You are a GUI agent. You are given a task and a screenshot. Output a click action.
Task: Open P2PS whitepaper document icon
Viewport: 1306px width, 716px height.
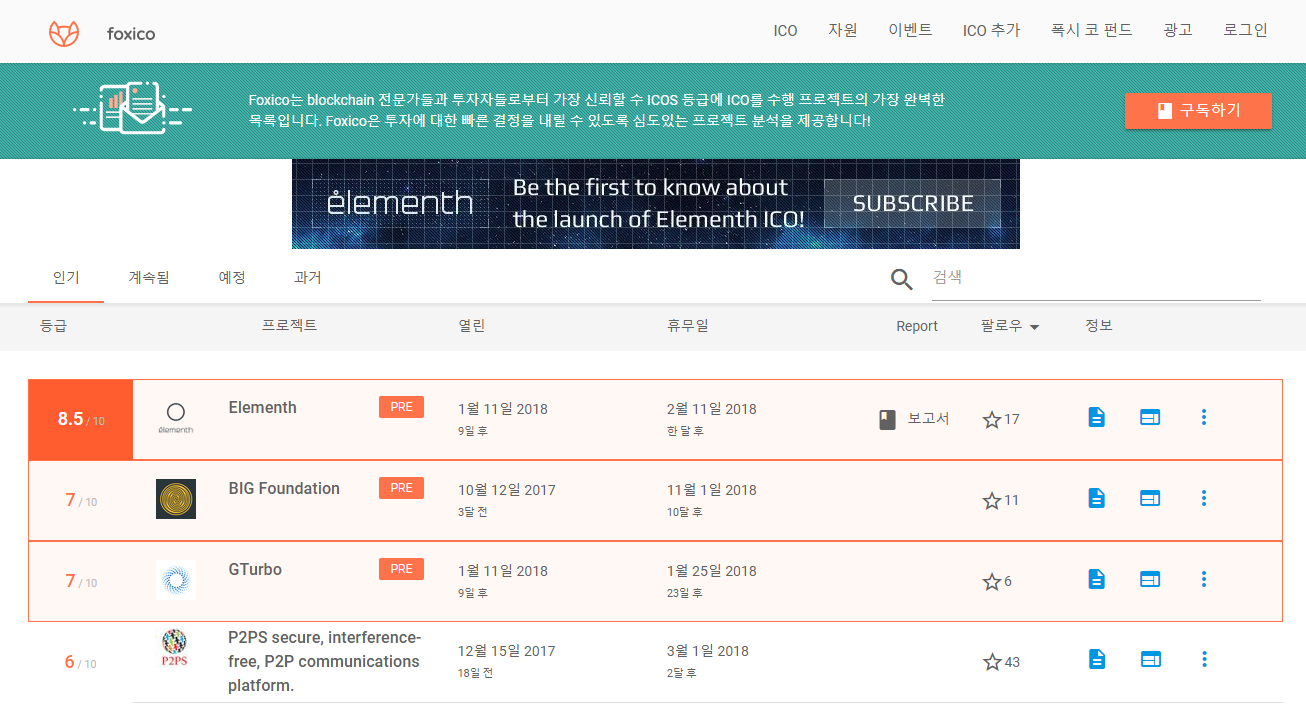(x=1096, y=660)
